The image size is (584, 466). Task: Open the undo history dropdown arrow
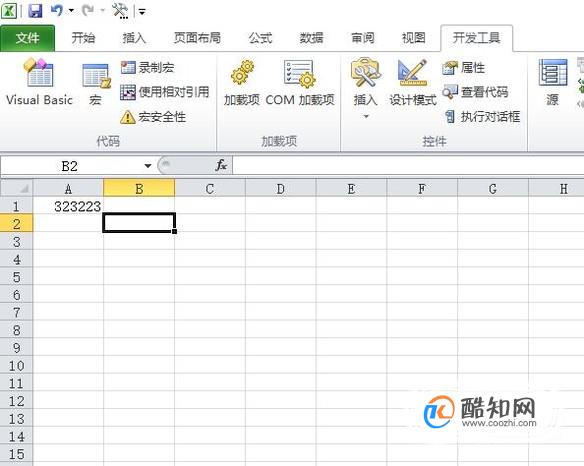[71, 10]
